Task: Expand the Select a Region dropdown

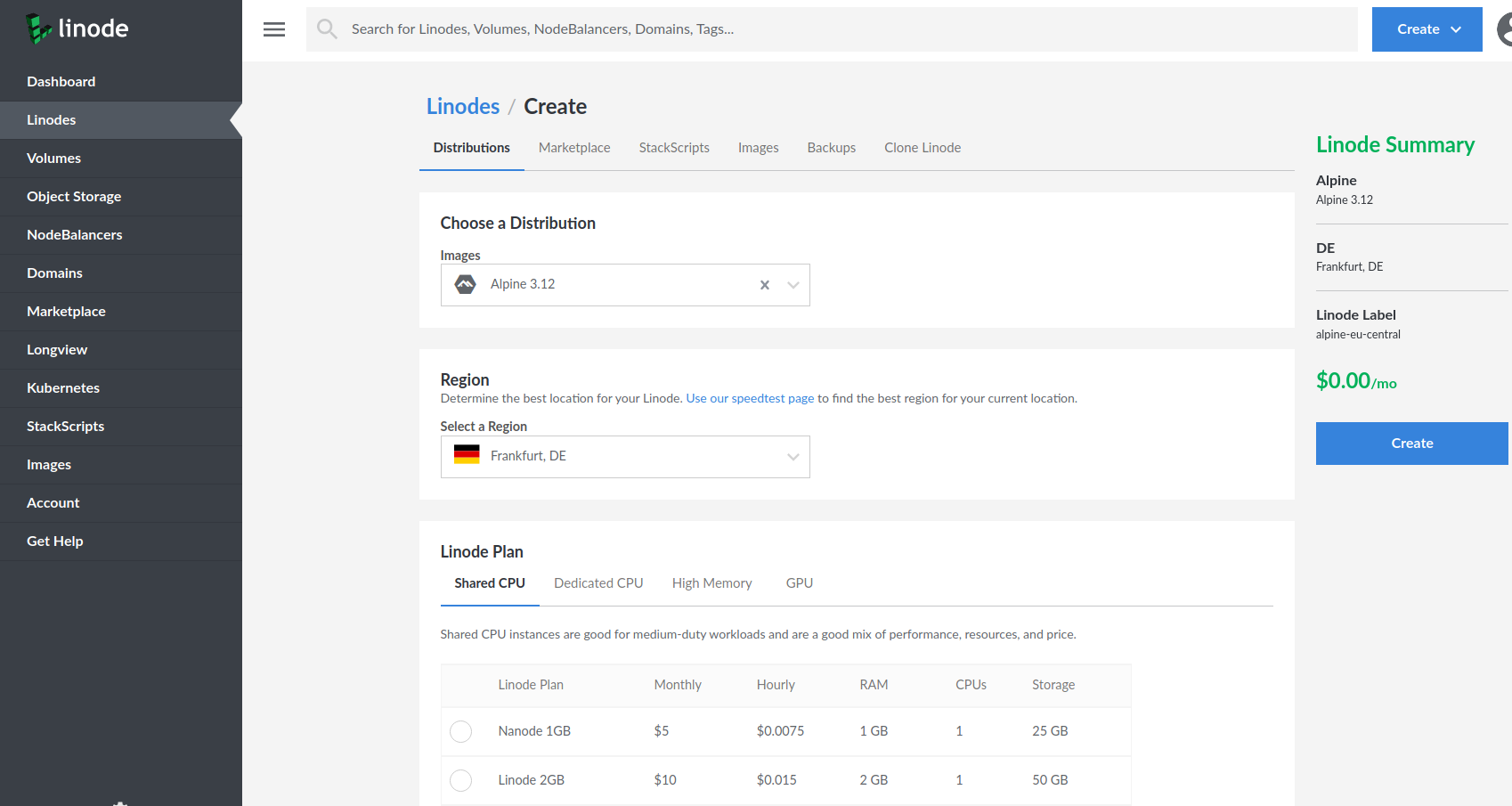Action: tap(793, 457)
